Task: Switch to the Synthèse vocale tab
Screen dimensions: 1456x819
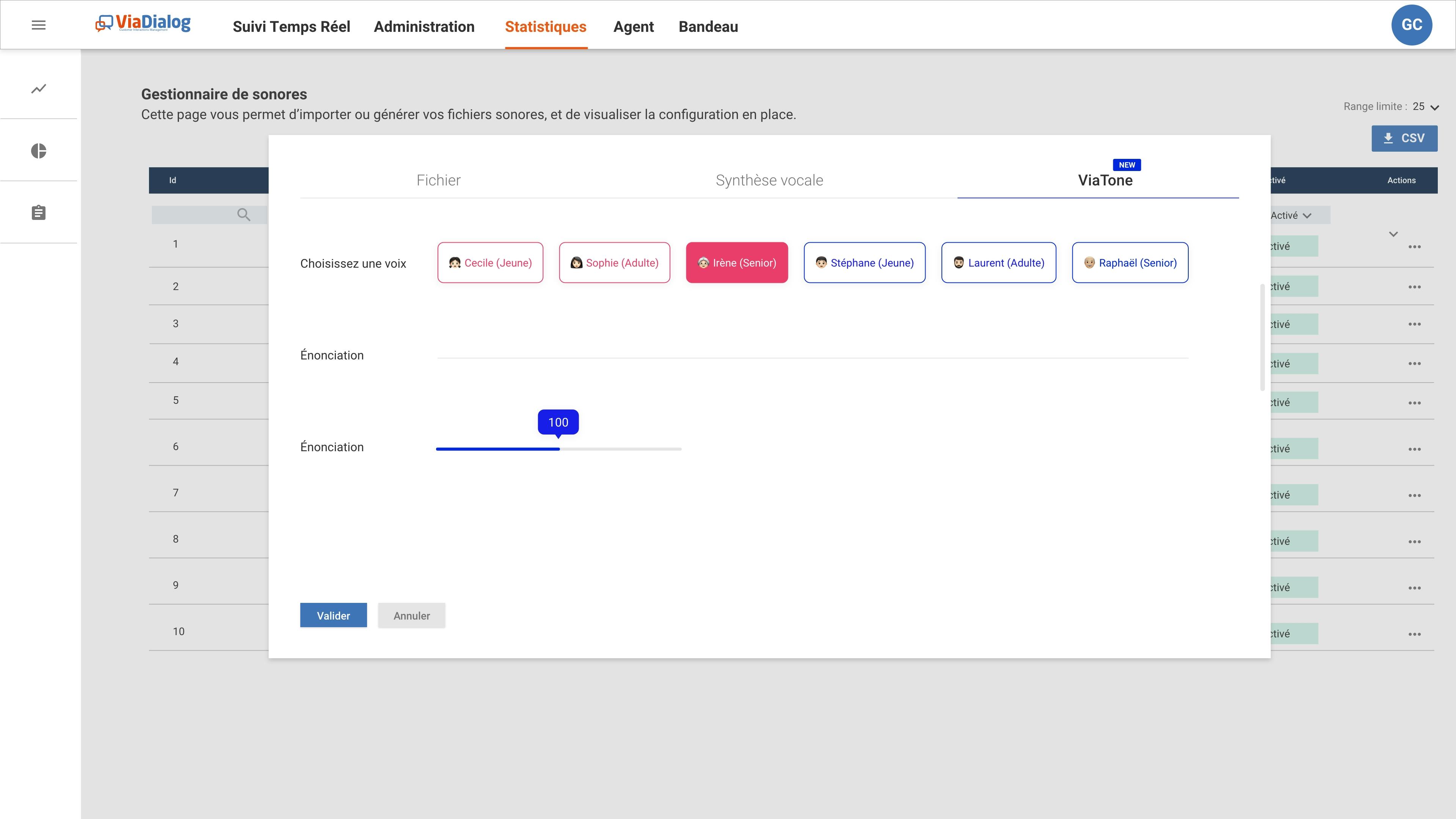Action: point(769,180)
